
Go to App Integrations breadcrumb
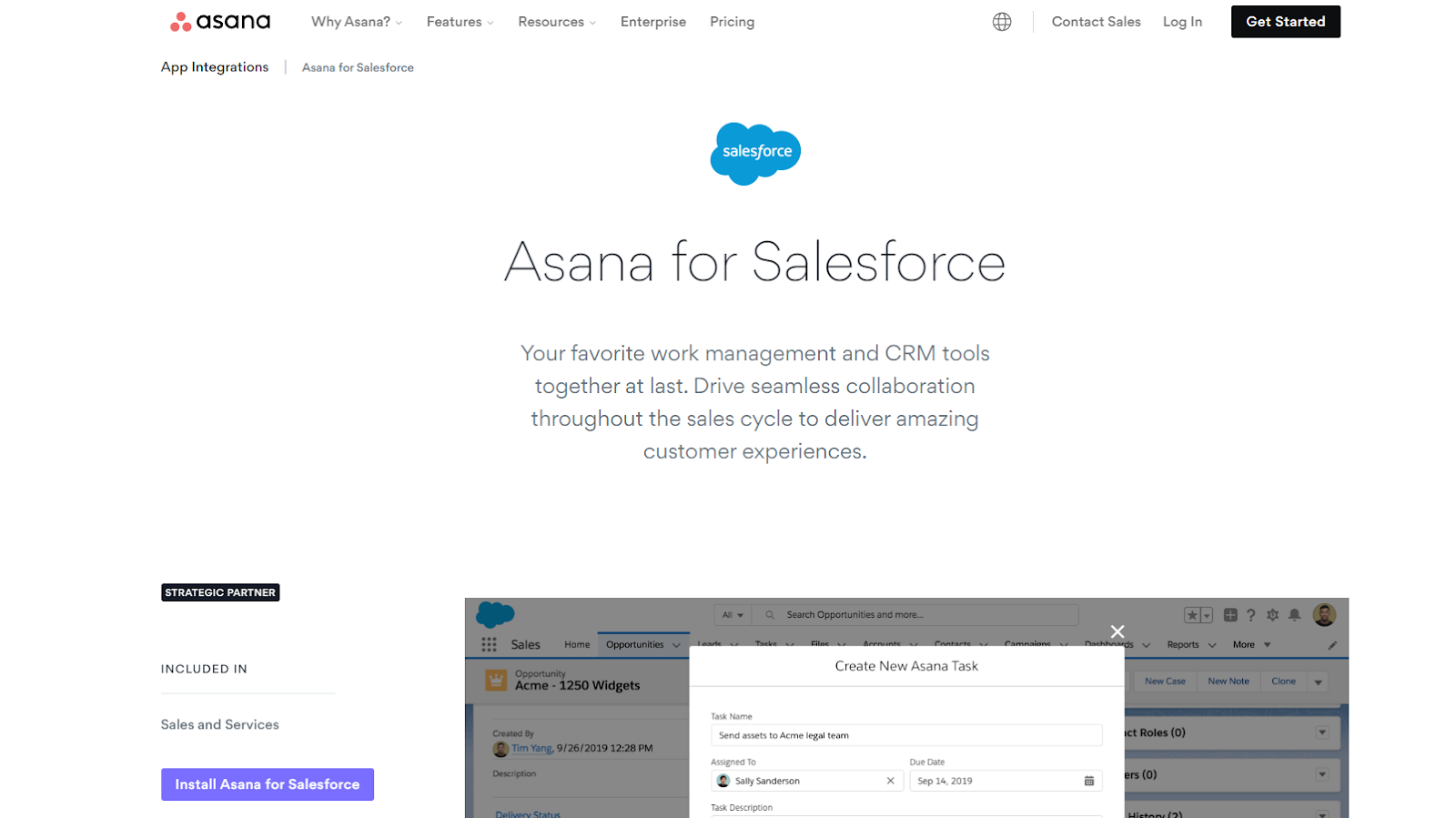coord(215,67)
